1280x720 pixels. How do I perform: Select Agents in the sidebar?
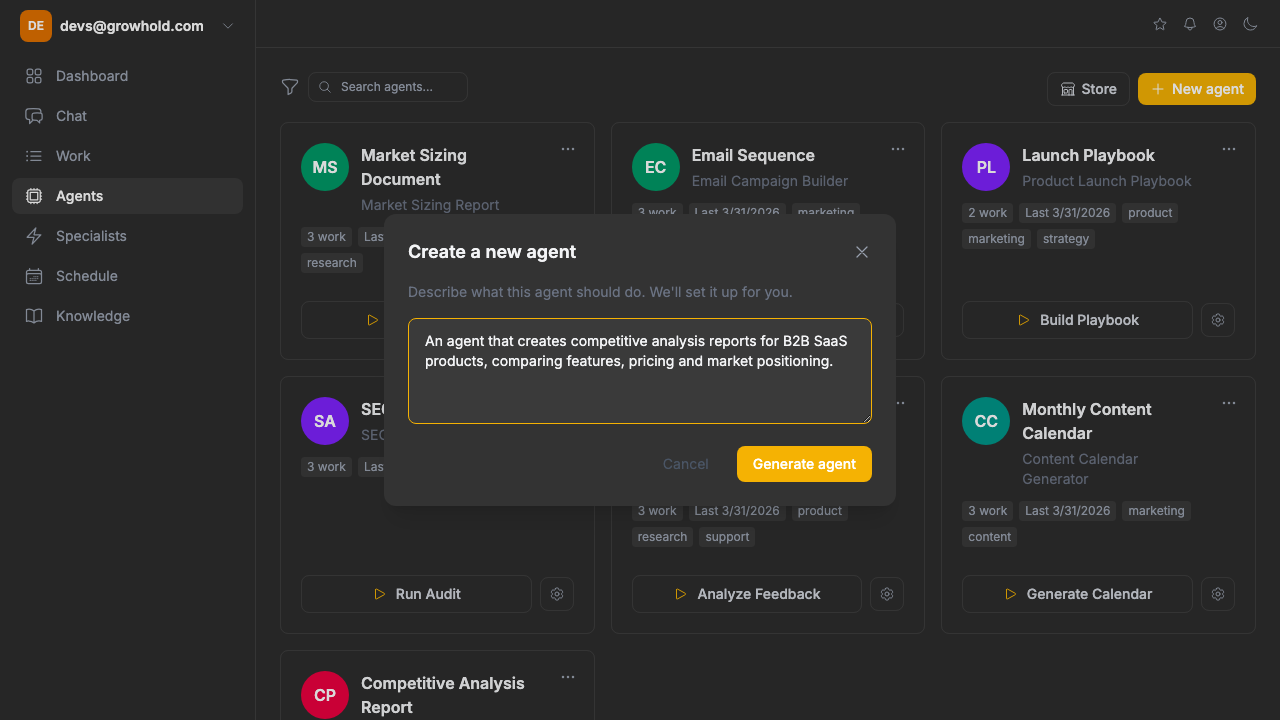click(35, 196)
